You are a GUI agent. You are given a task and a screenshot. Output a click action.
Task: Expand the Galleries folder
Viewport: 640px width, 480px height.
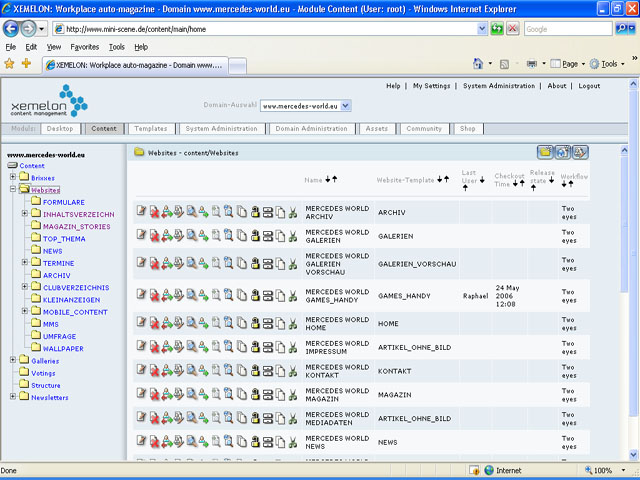(x=13, y=360)
